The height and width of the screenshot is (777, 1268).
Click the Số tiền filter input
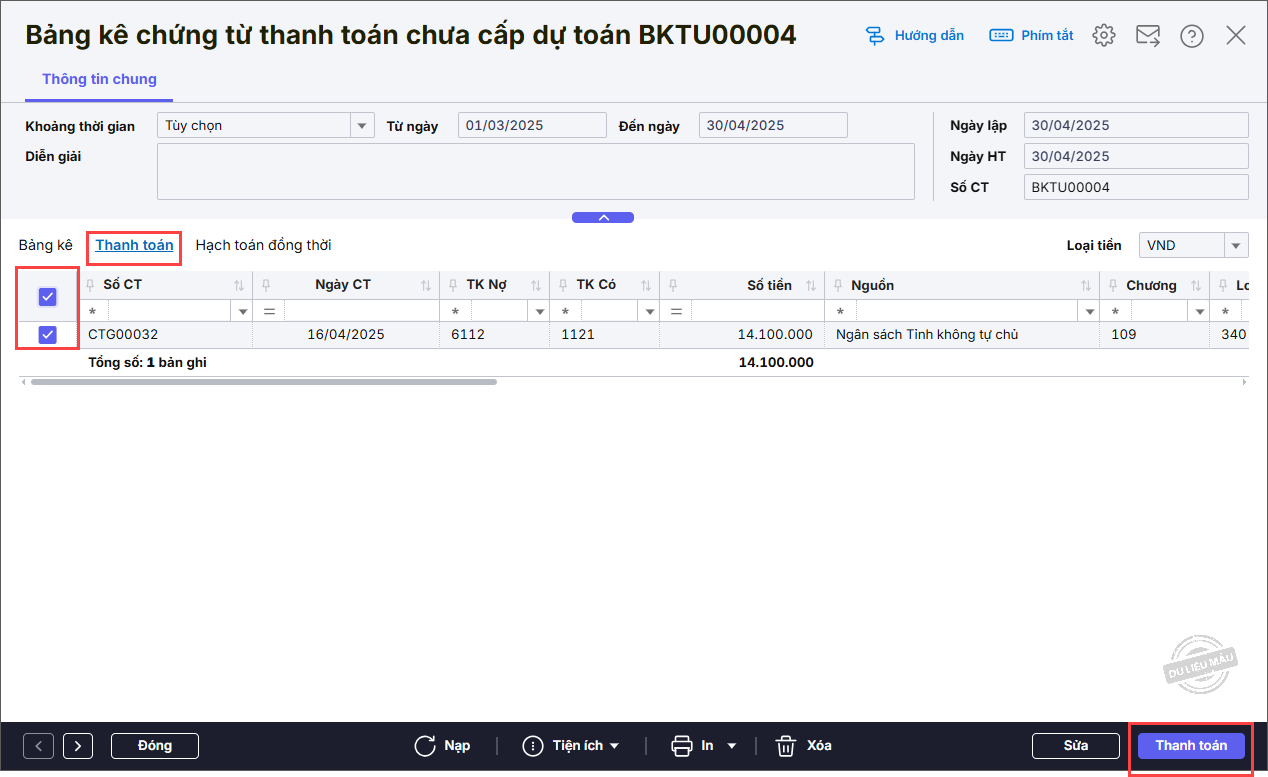(x=757, y=311)
